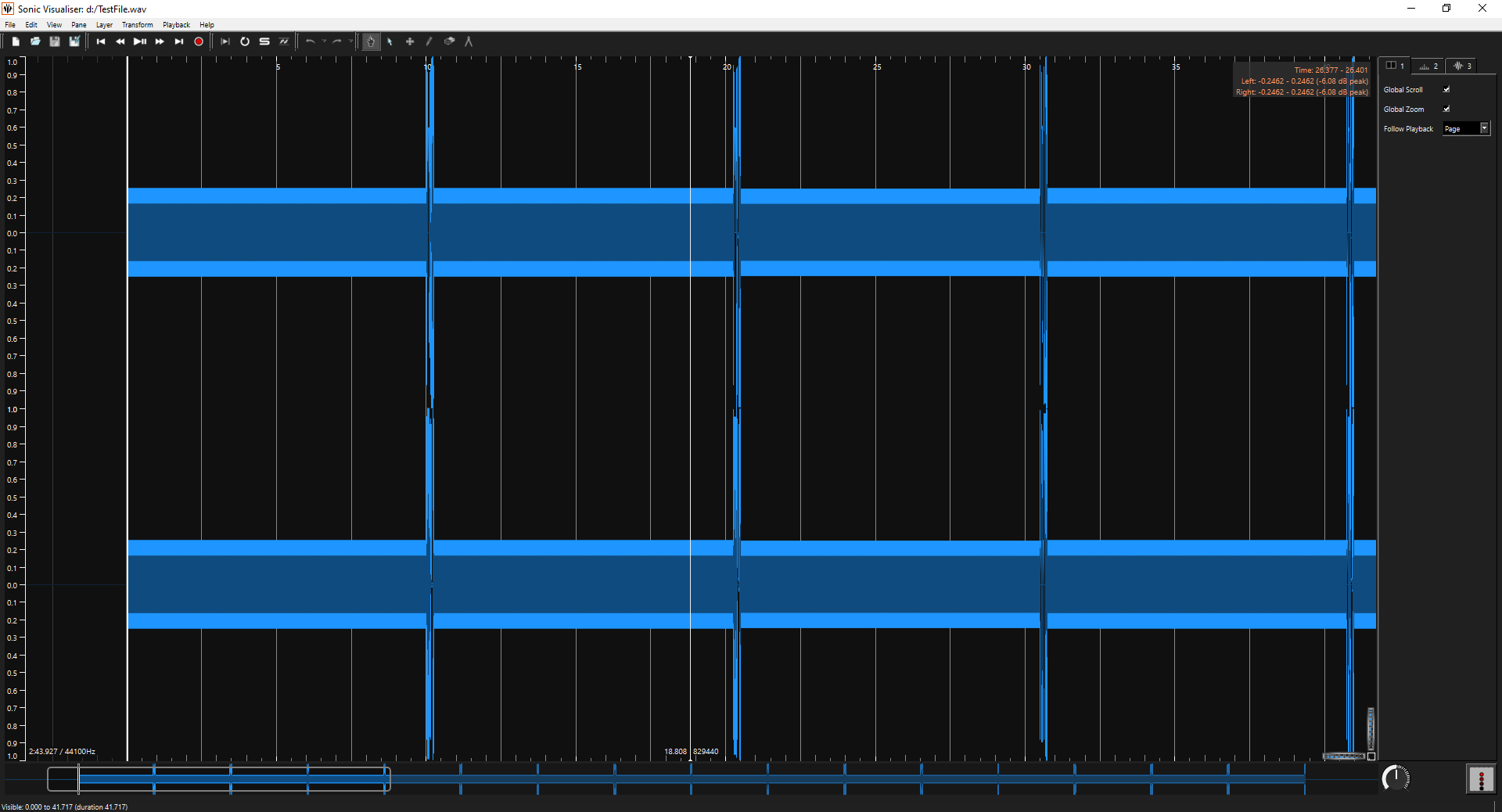Toggle solo current pane playback
1502x812 pixels.
[264, 41]
